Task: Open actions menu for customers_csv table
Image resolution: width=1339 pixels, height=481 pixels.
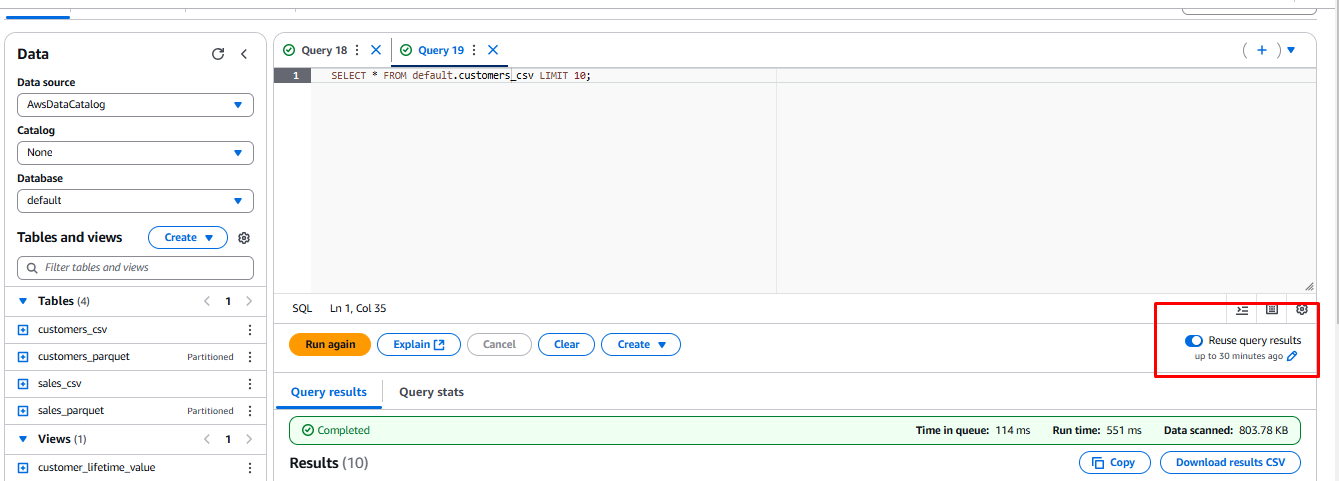Action: 250,330
